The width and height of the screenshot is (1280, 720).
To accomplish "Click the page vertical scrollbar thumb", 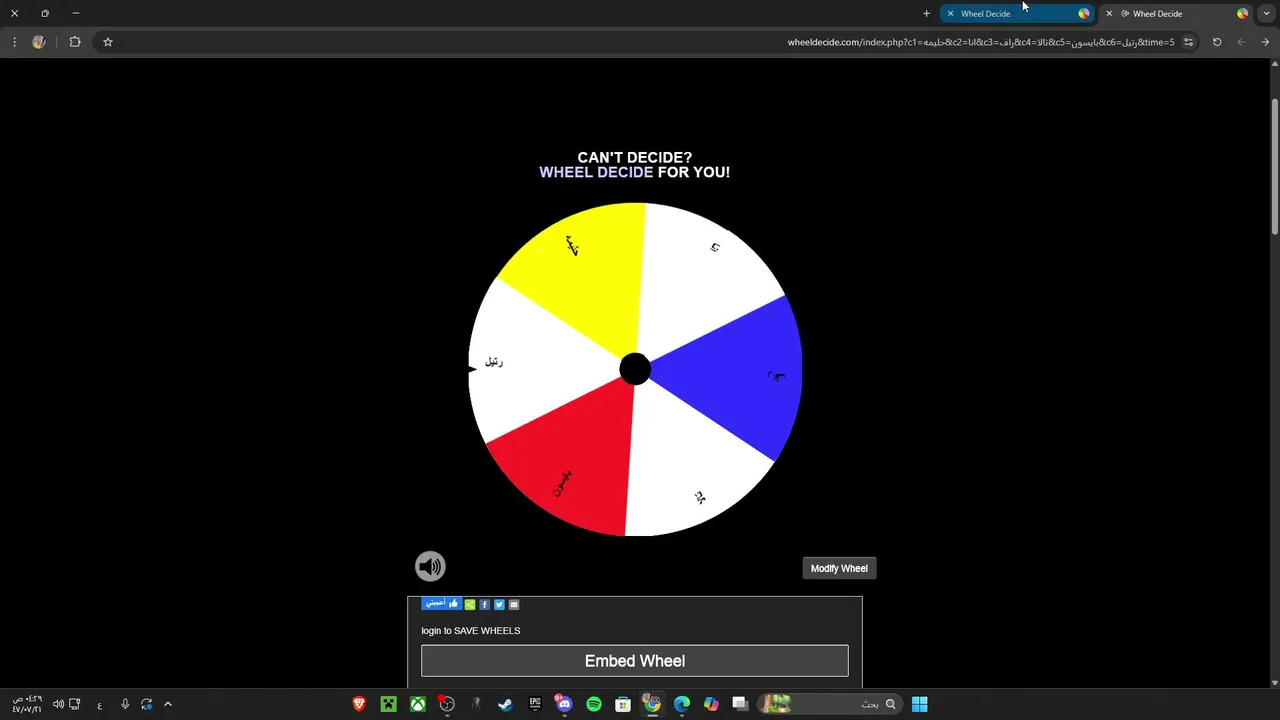I will point(1274,168).
